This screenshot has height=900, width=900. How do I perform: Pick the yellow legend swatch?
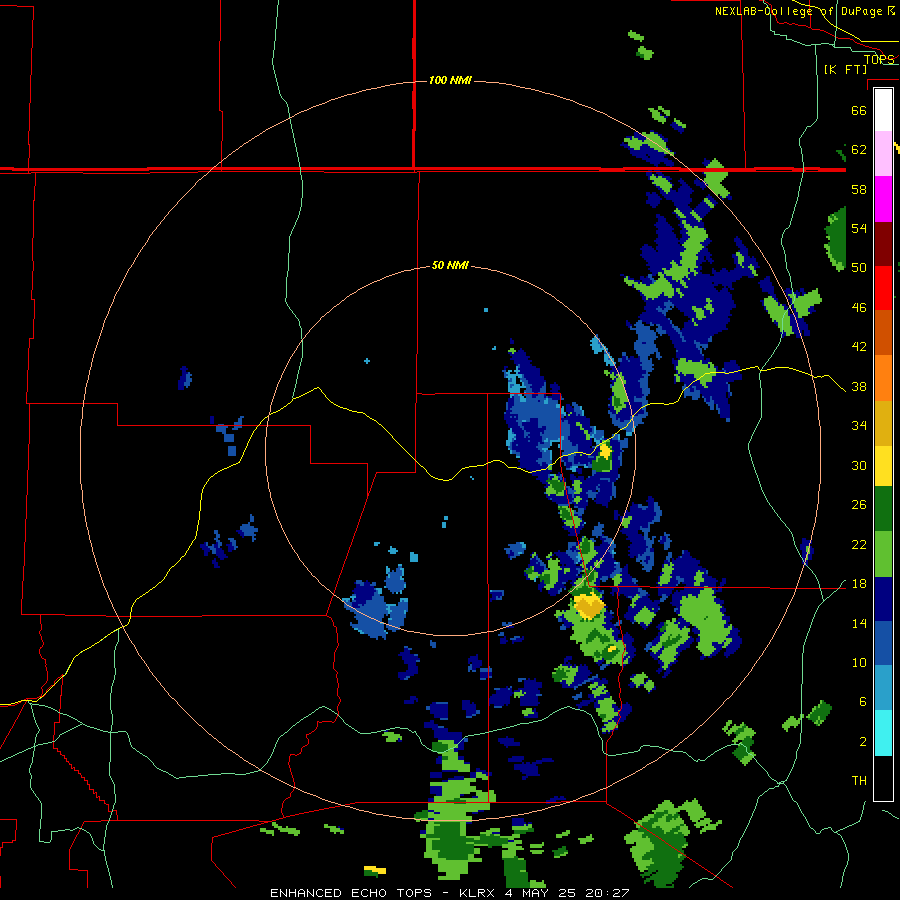[883, 466]
